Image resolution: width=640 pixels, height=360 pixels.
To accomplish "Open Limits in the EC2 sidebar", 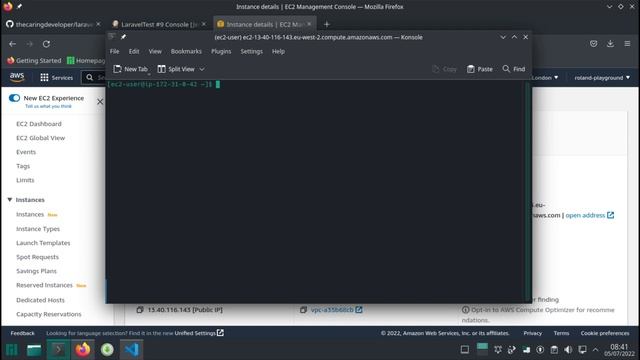I will [25, 180].
